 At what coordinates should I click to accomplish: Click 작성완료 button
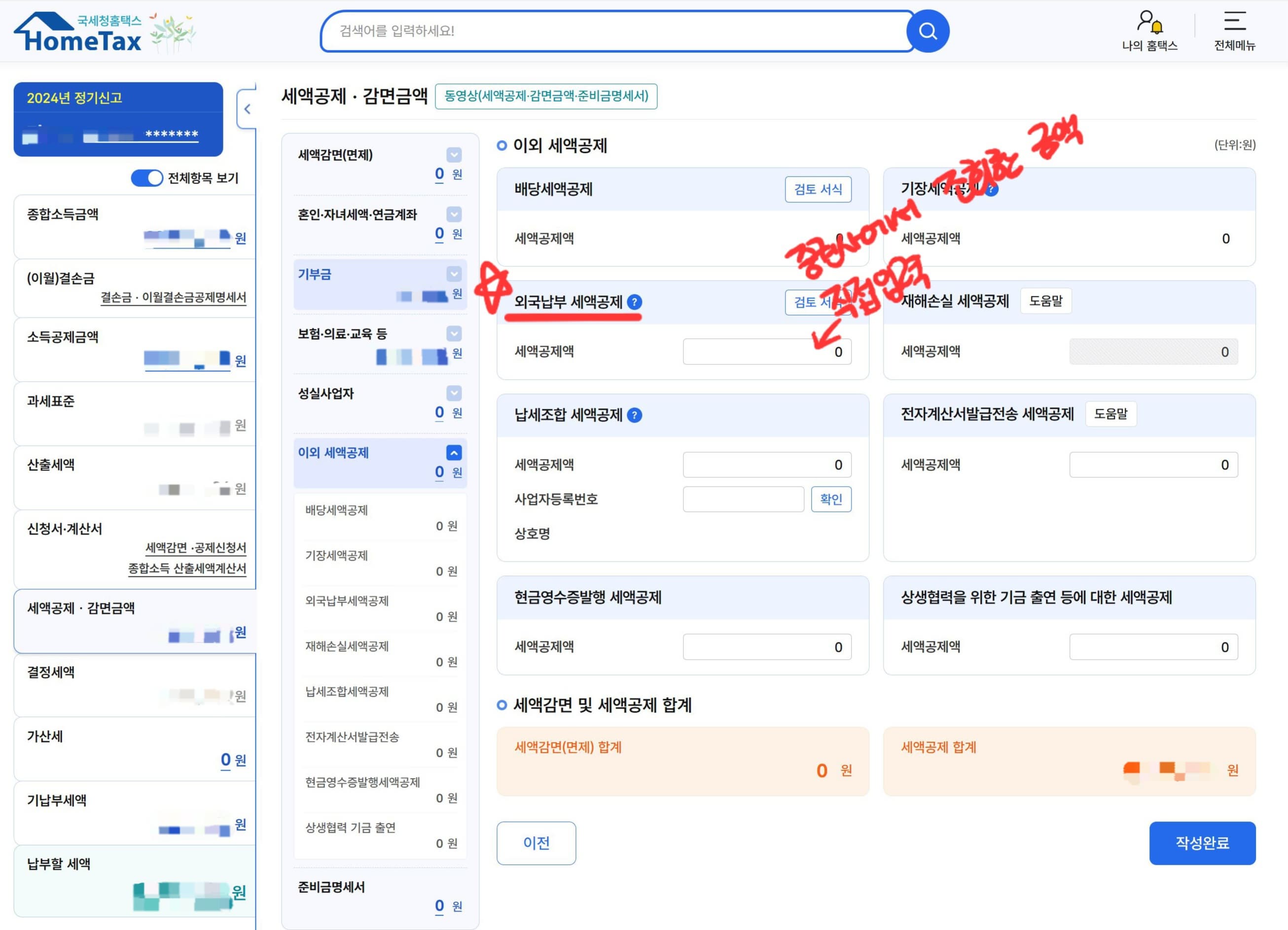click(1202, 843)
